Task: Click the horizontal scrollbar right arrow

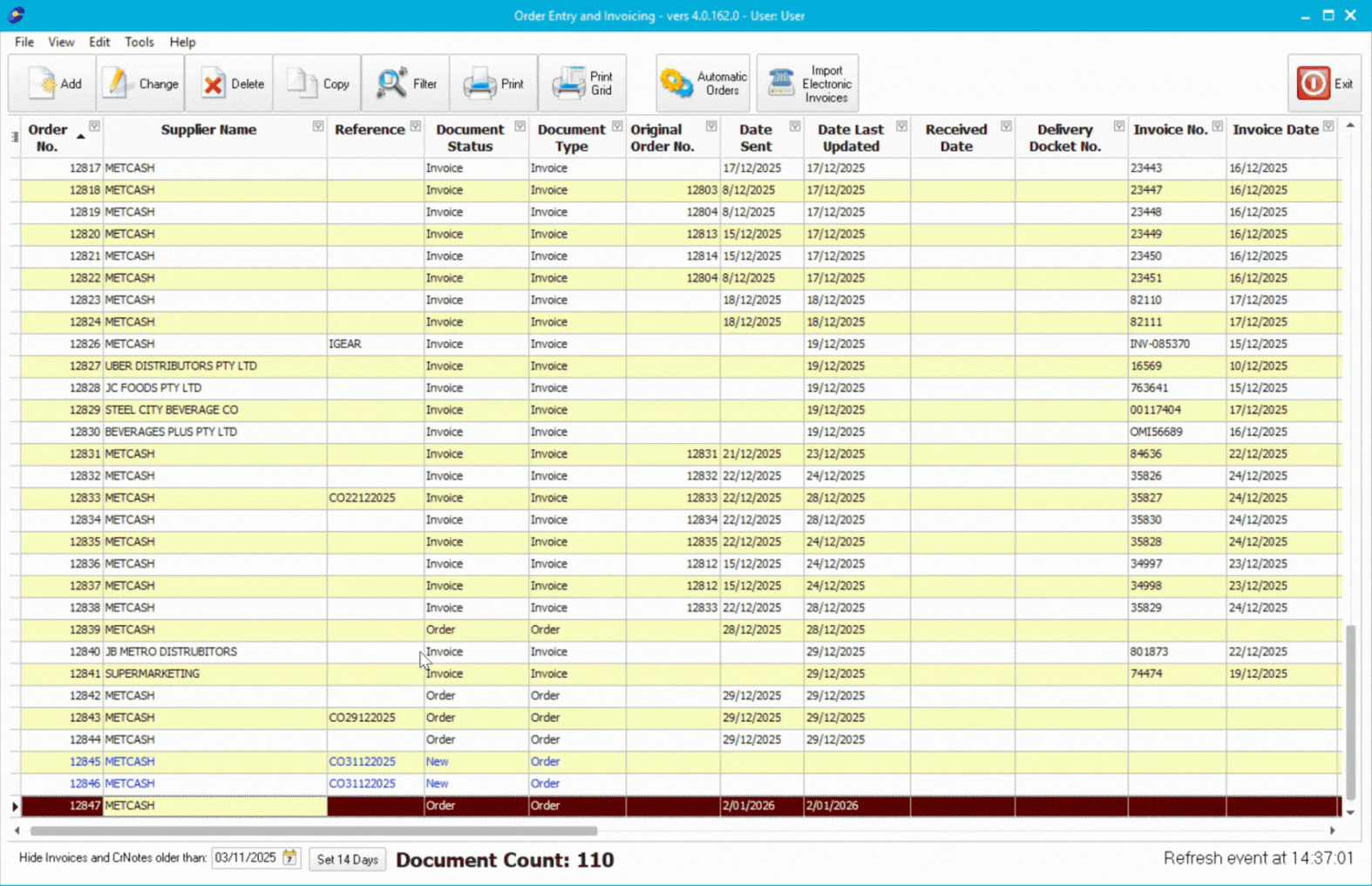Action: [x=1332, y=831]
